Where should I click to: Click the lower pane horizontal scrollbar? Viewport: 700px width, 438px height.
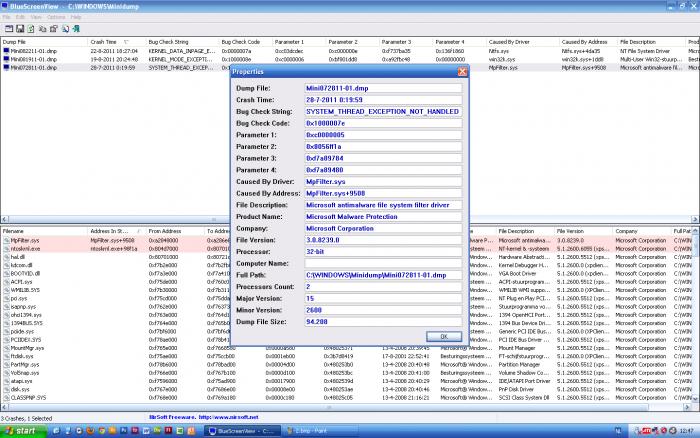(x=346, y=407)
